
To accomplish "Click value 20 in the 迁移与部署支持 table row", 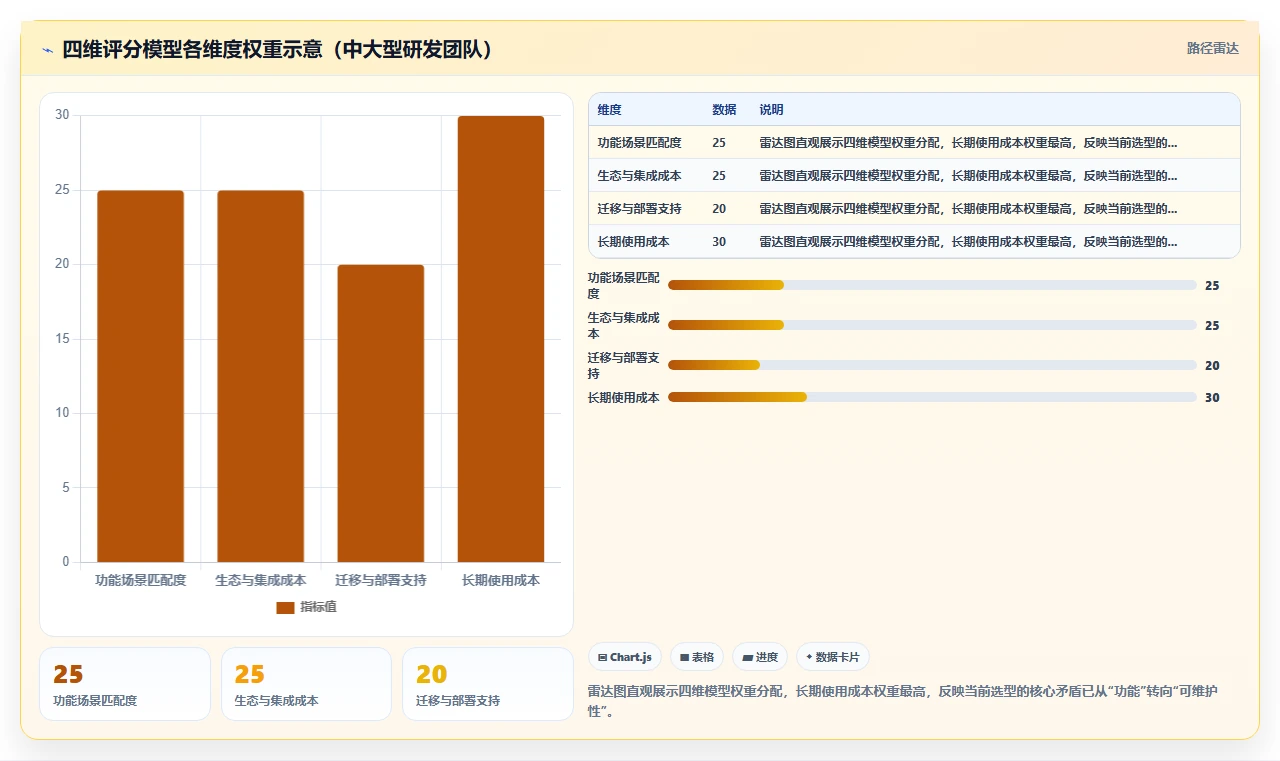I will coord(719,208).
